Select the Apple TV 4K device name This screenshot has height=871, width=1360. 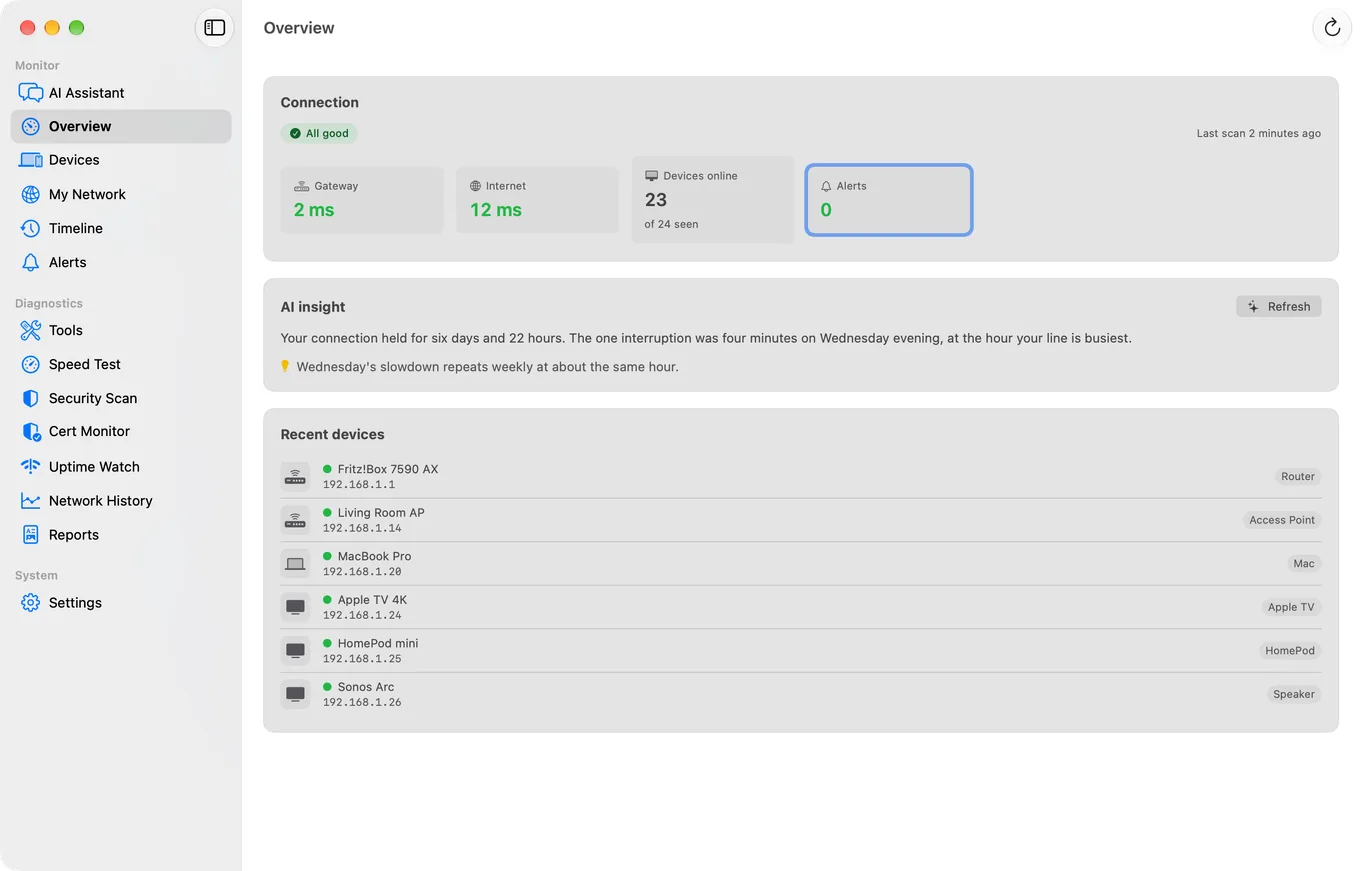click(x=372, y=600)
